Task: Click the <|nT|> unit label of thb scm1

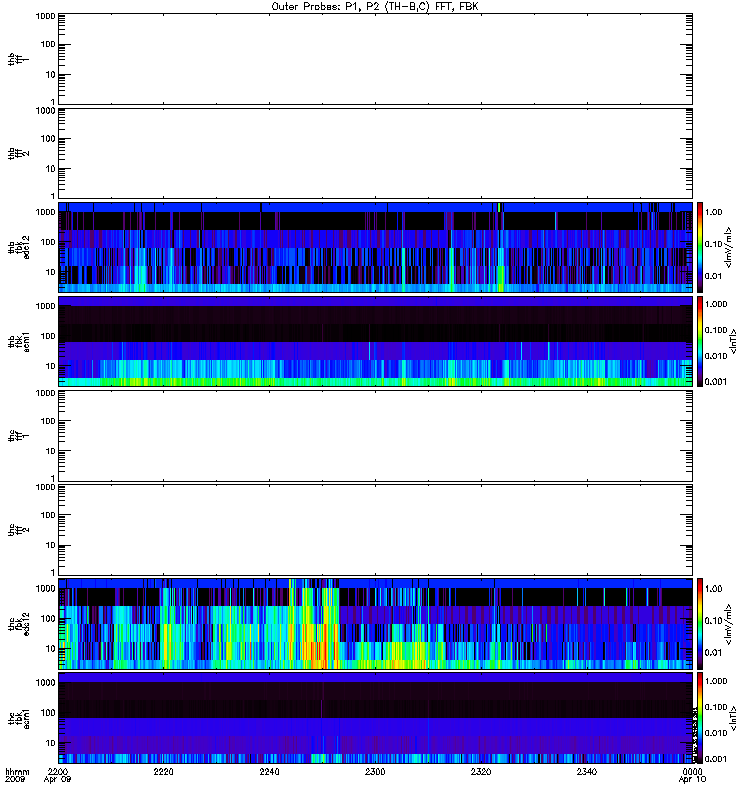Action: 733,342
